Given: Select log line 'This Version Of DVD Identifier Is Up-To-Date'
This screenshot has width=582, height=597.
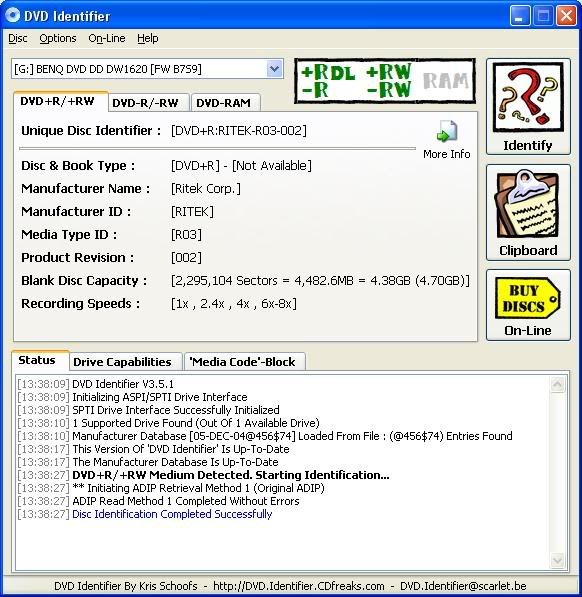Looking at the screenshot, I should click(x=181, y=449).
